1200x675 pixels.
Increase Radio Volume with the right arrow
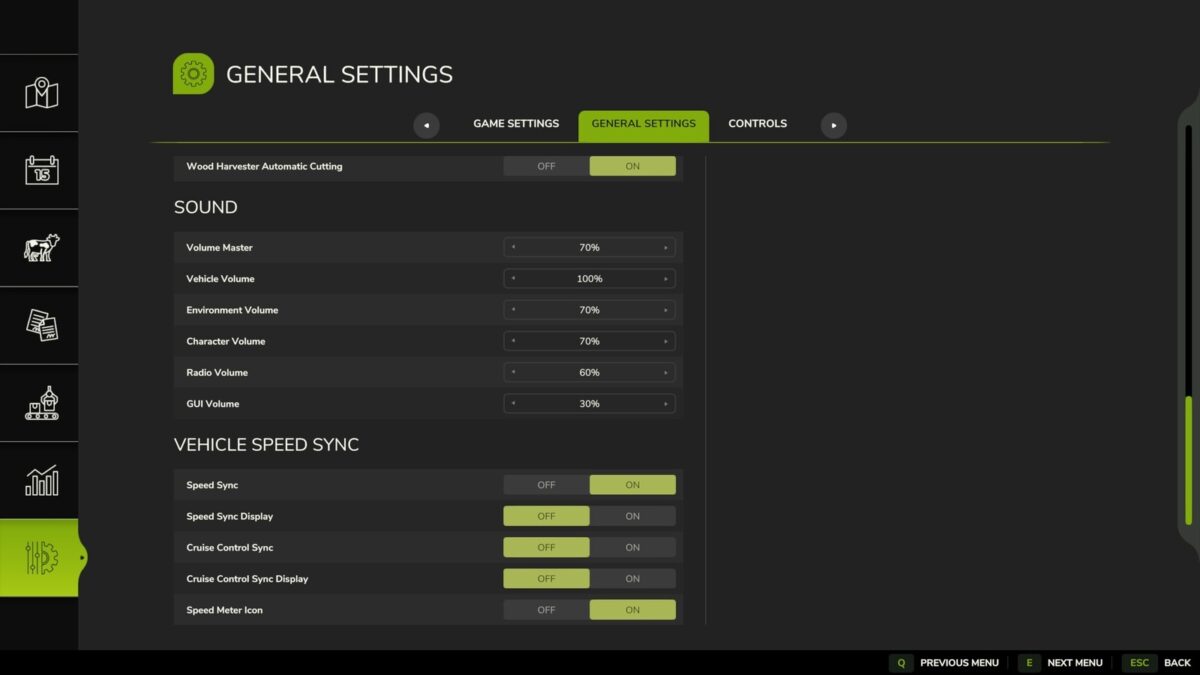(x=668, y=372)
